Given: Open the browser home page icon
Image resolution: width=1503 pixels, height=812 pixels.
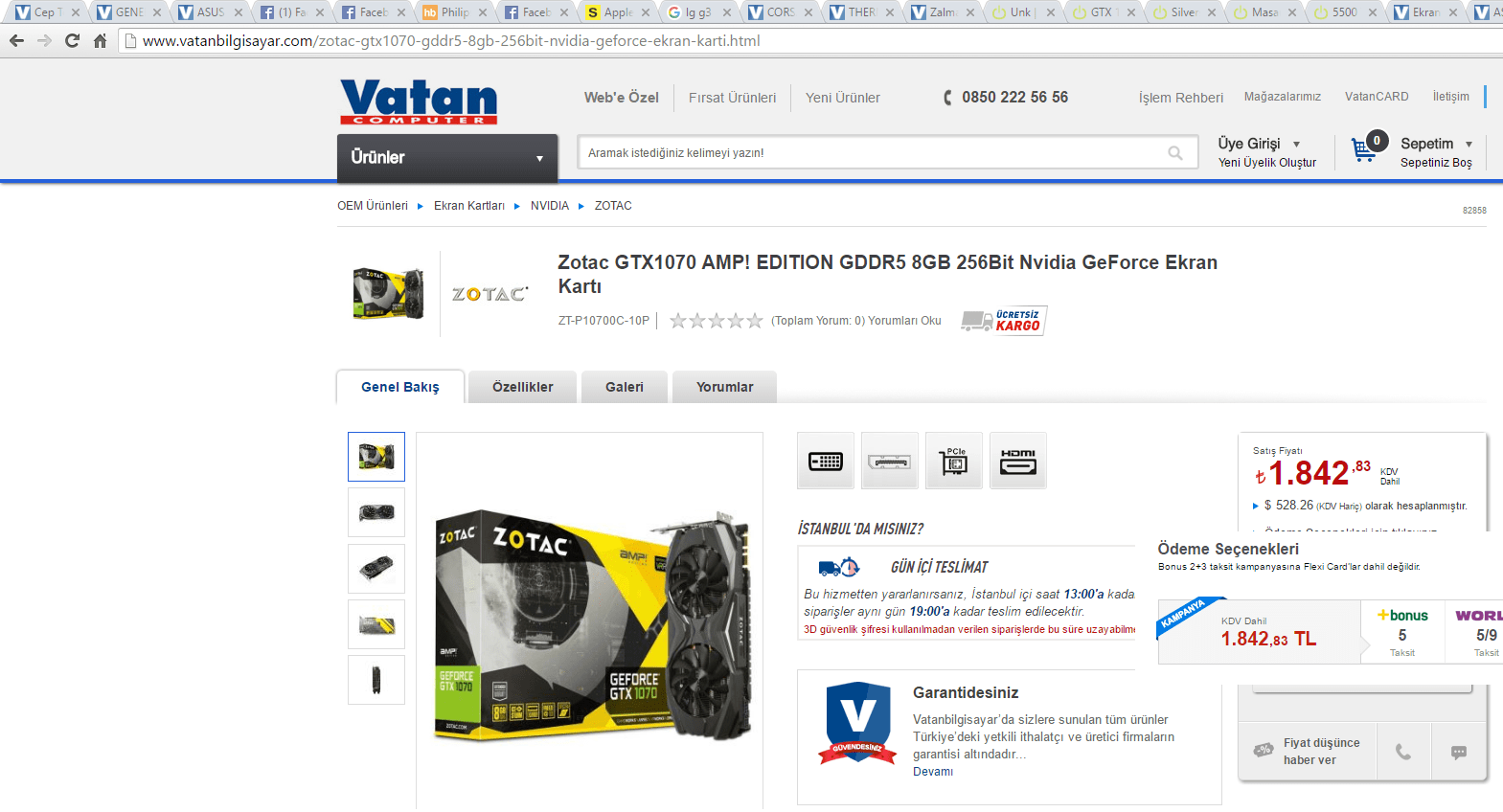Looking at the screenshot, I should (x=100, y=41).
